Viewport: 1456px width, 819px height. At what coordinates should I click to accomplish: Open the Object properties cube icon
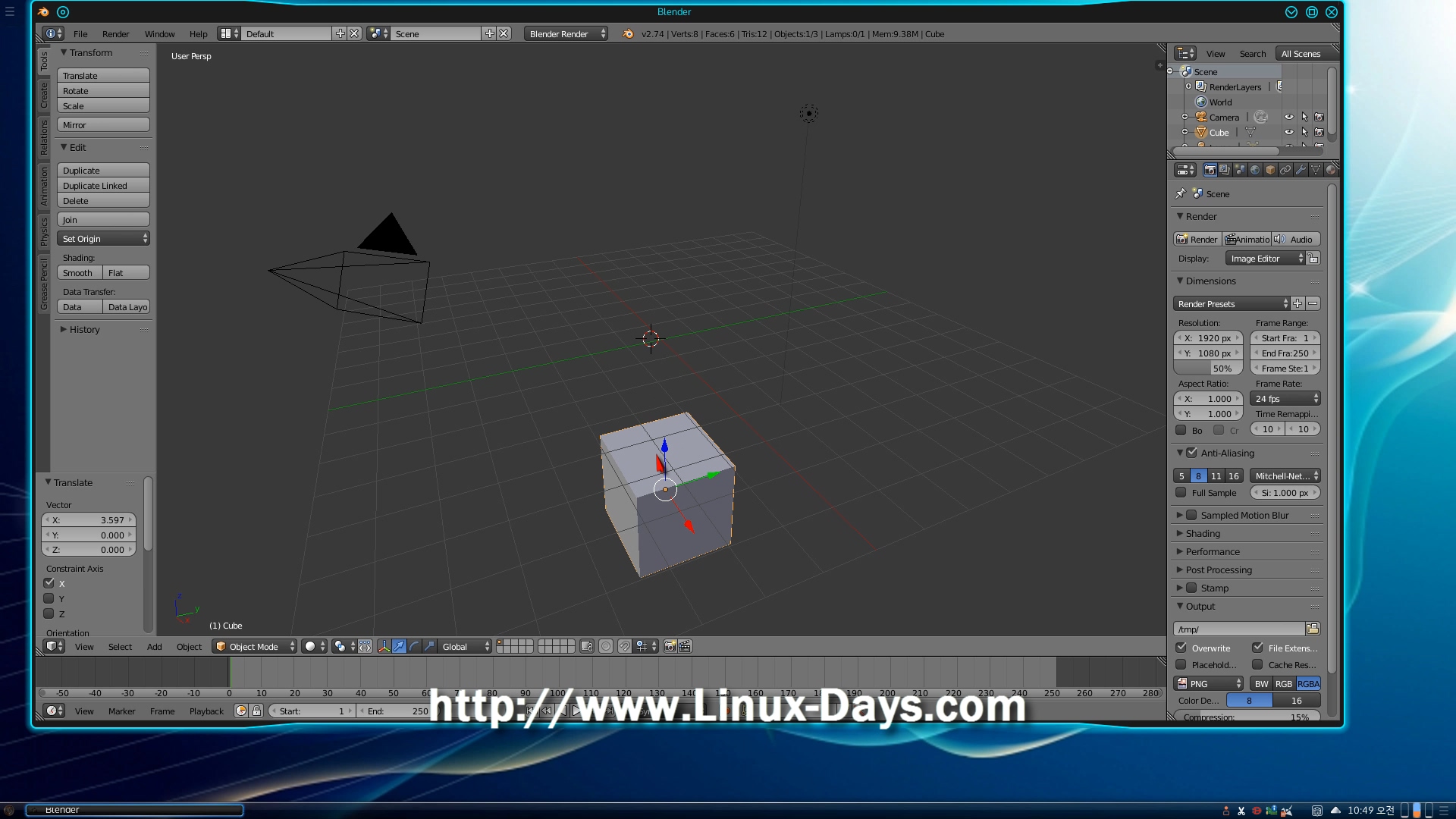click(1270, 171)
